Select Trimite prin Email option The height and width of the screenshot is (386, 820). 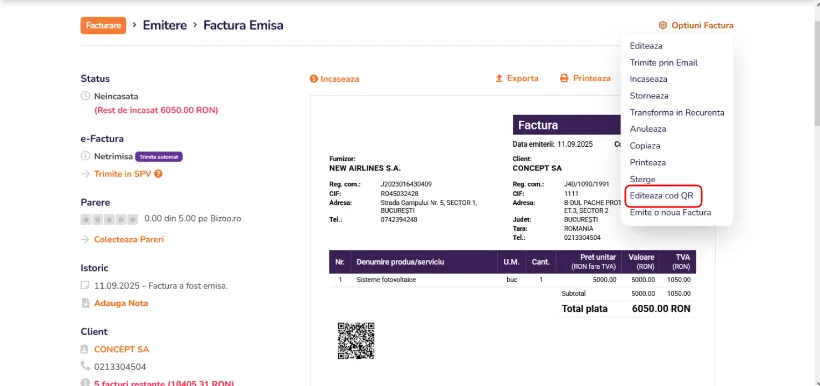coord(664,63)
